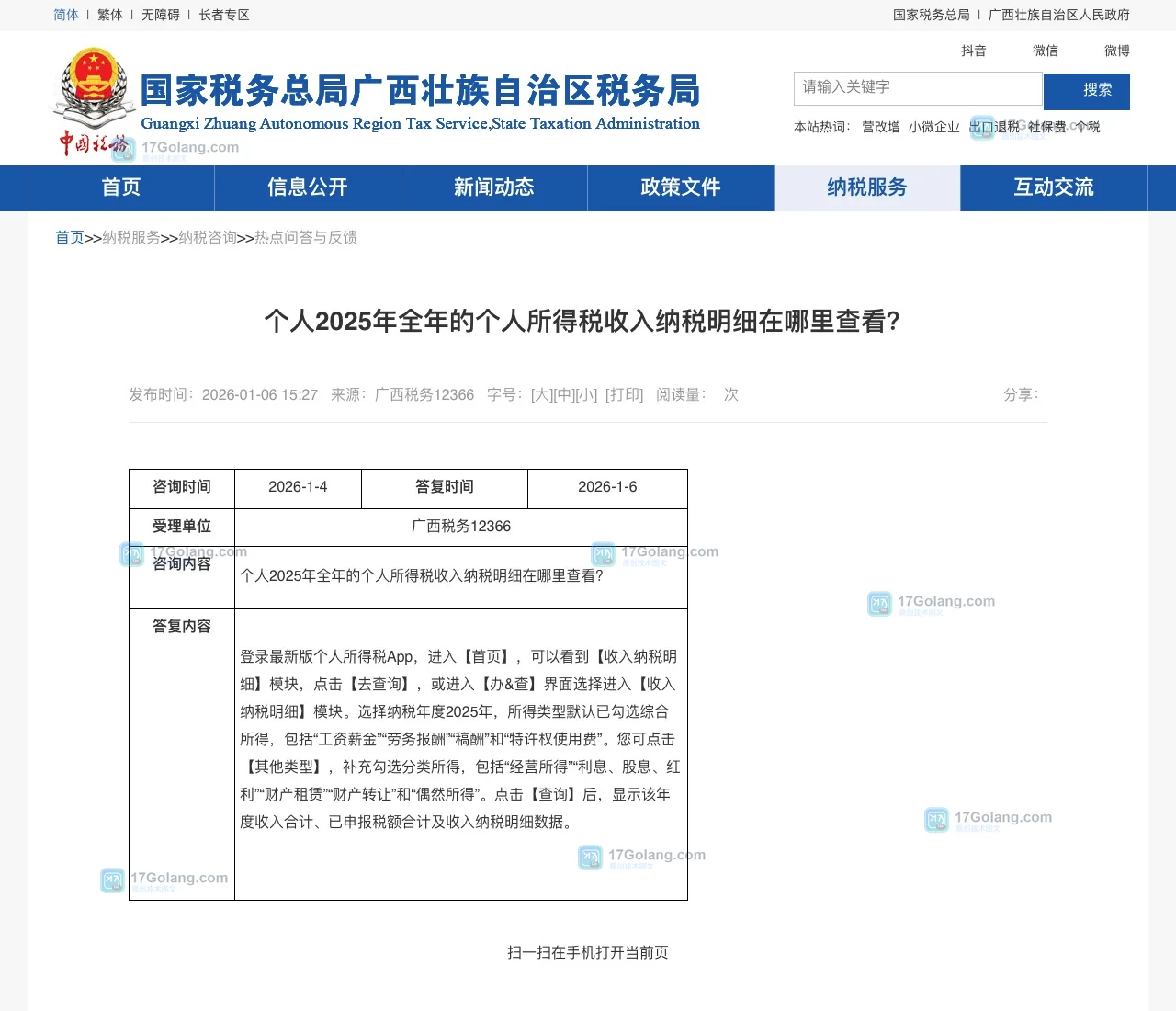Click the 受理单位 table cell

pos(182,527)
